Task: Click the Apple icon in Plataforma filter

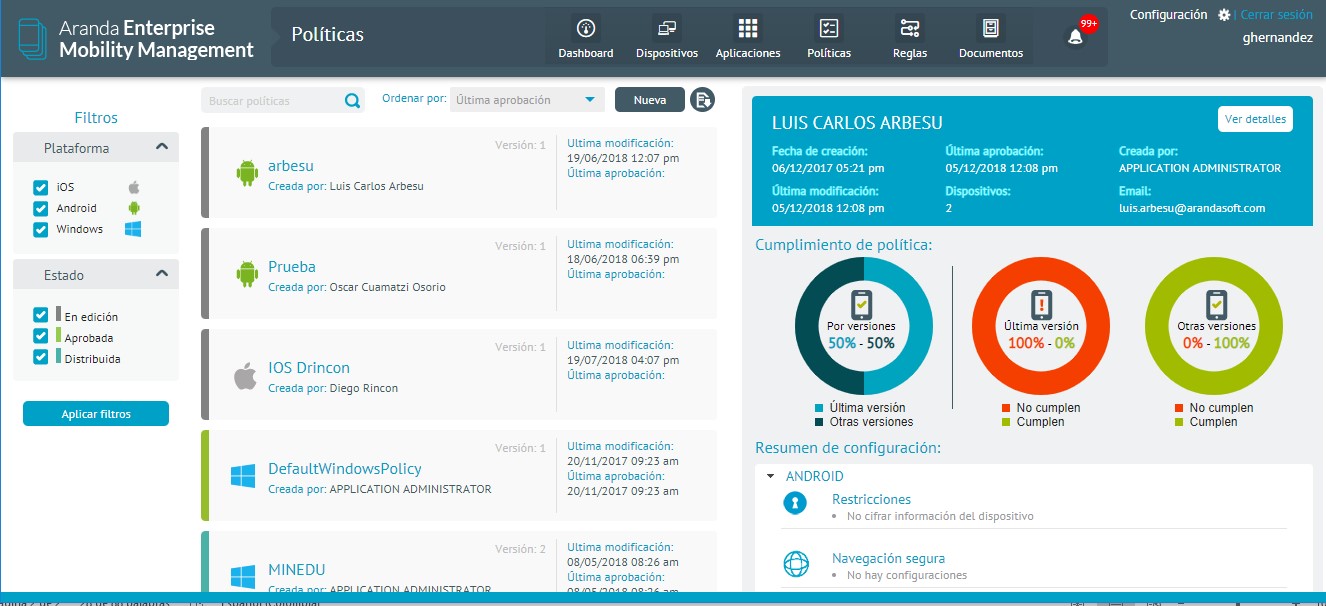Action: (133, 187)
